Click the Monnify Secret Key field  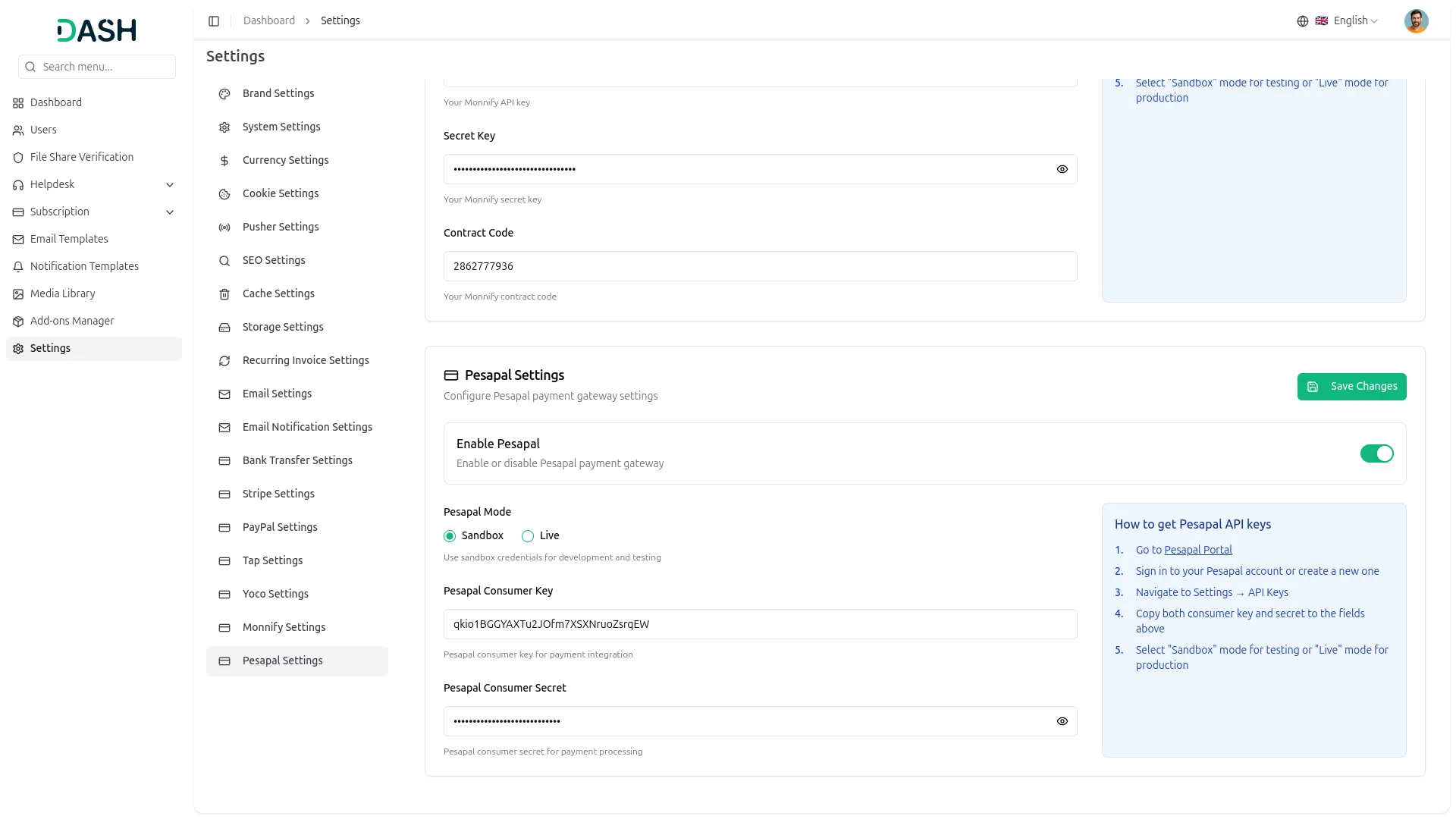(760, 169)
